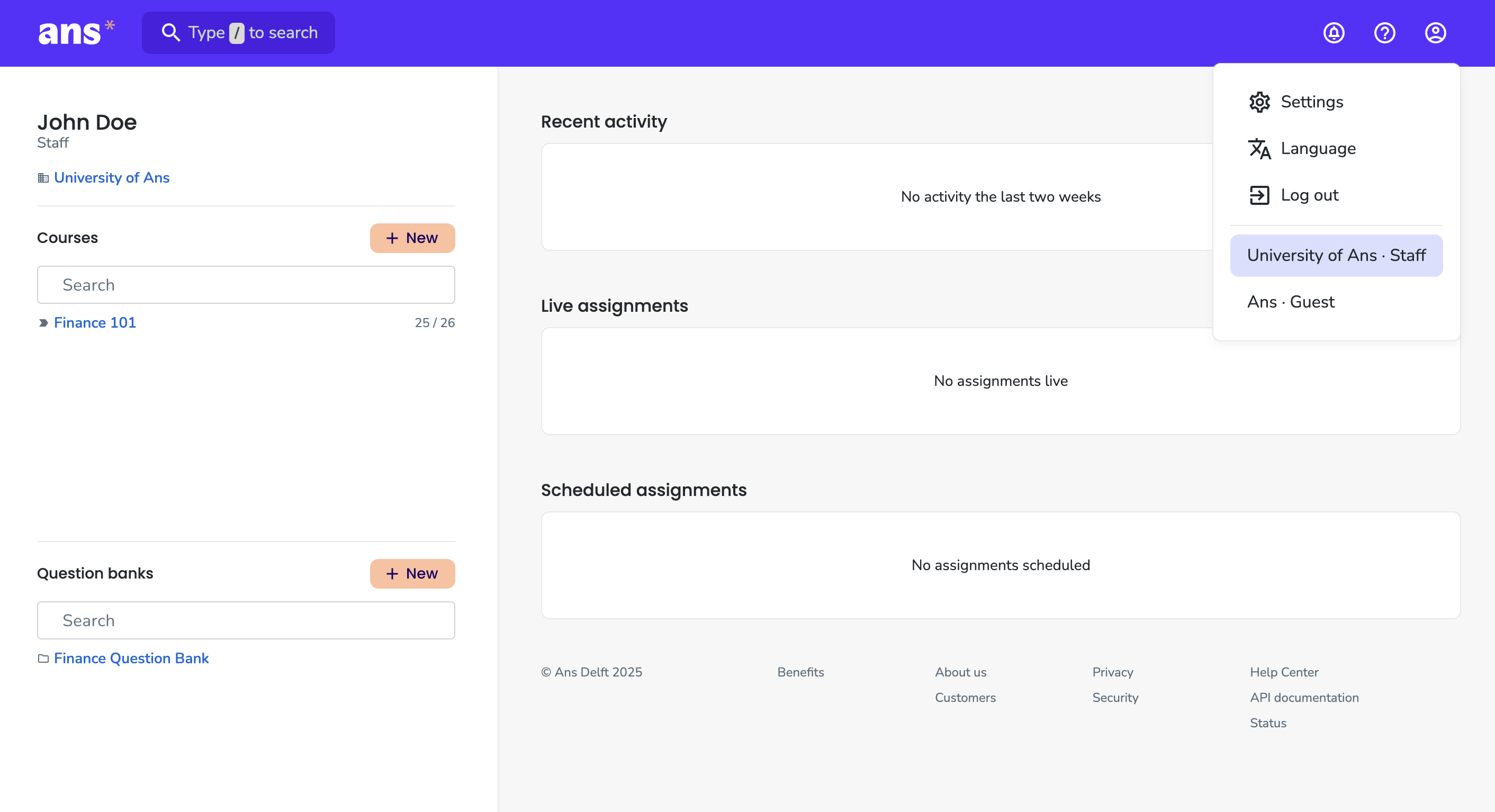Click the Log out icon
Viewport: 1495px width, 812px height.
coord(1260,195)
